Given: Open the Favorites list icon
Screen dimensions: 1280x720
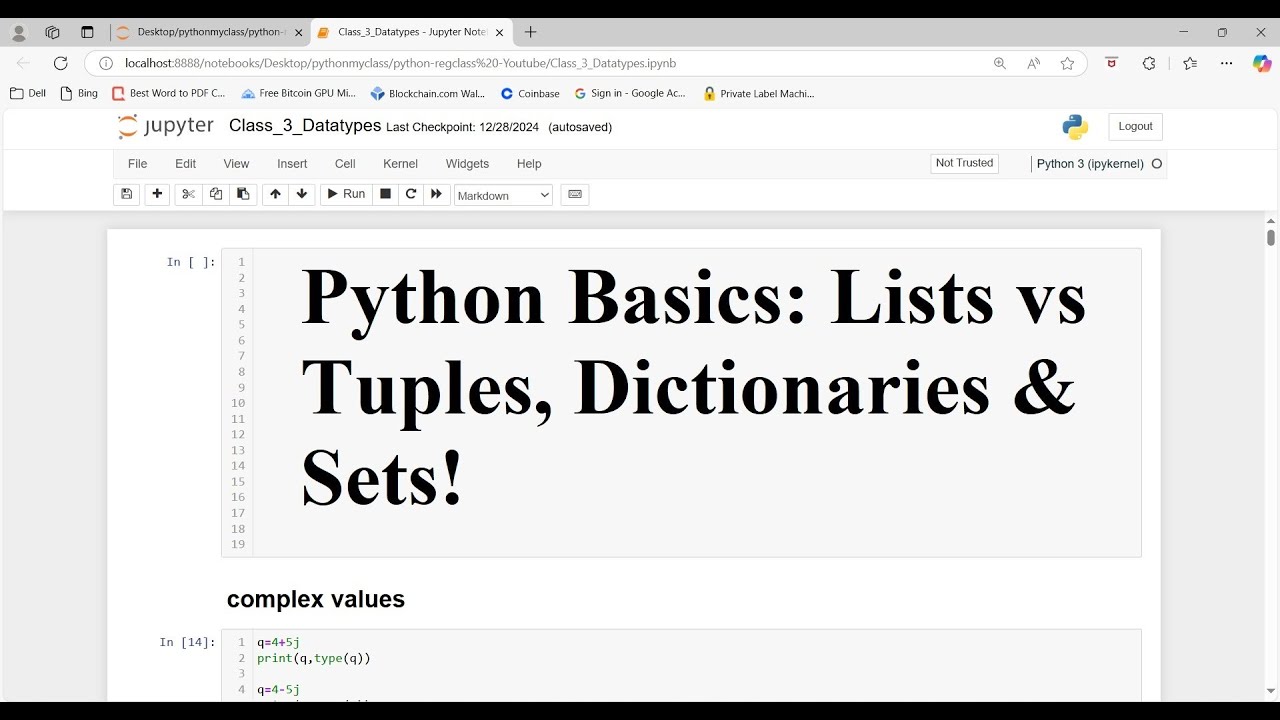Looking at the screenshot, I should click(1189, 63).
